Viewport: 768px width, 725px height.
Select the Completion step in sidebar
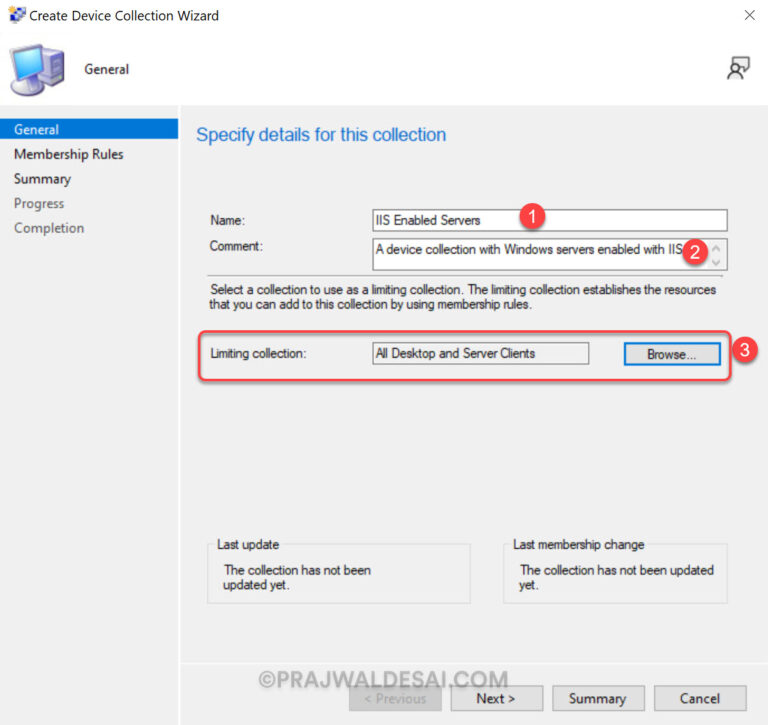[x=49, y=228]
